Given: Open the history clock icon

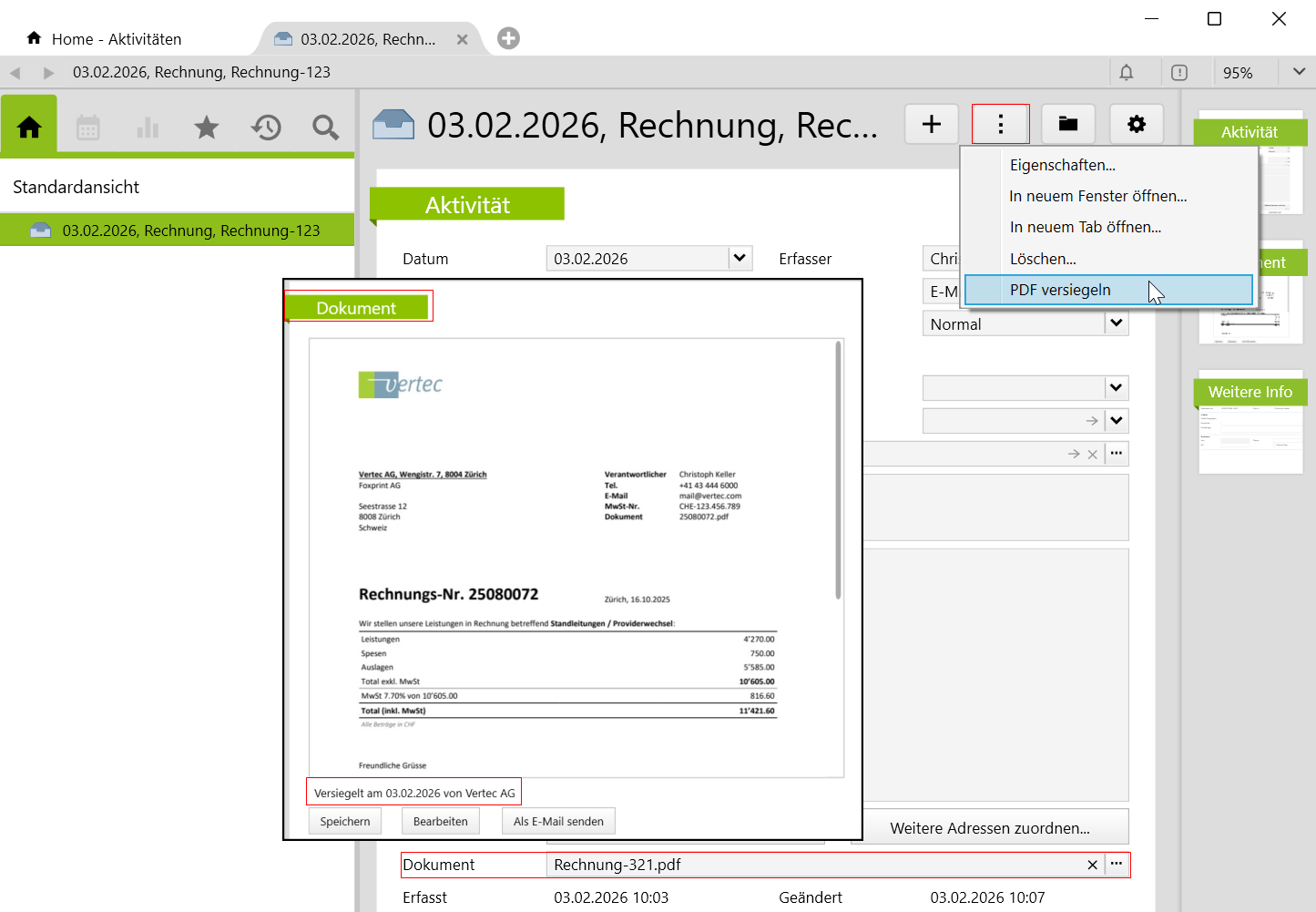Looking at the screenshot, I should (x=266, y=128).
